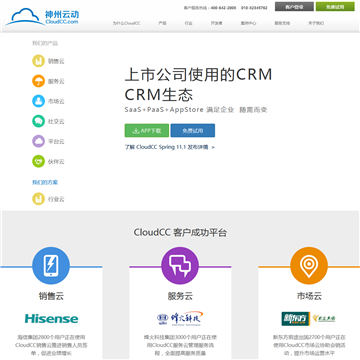Open the 平台云 cloud sidebar icon
The image size is (360, 360).
point(38,141)
